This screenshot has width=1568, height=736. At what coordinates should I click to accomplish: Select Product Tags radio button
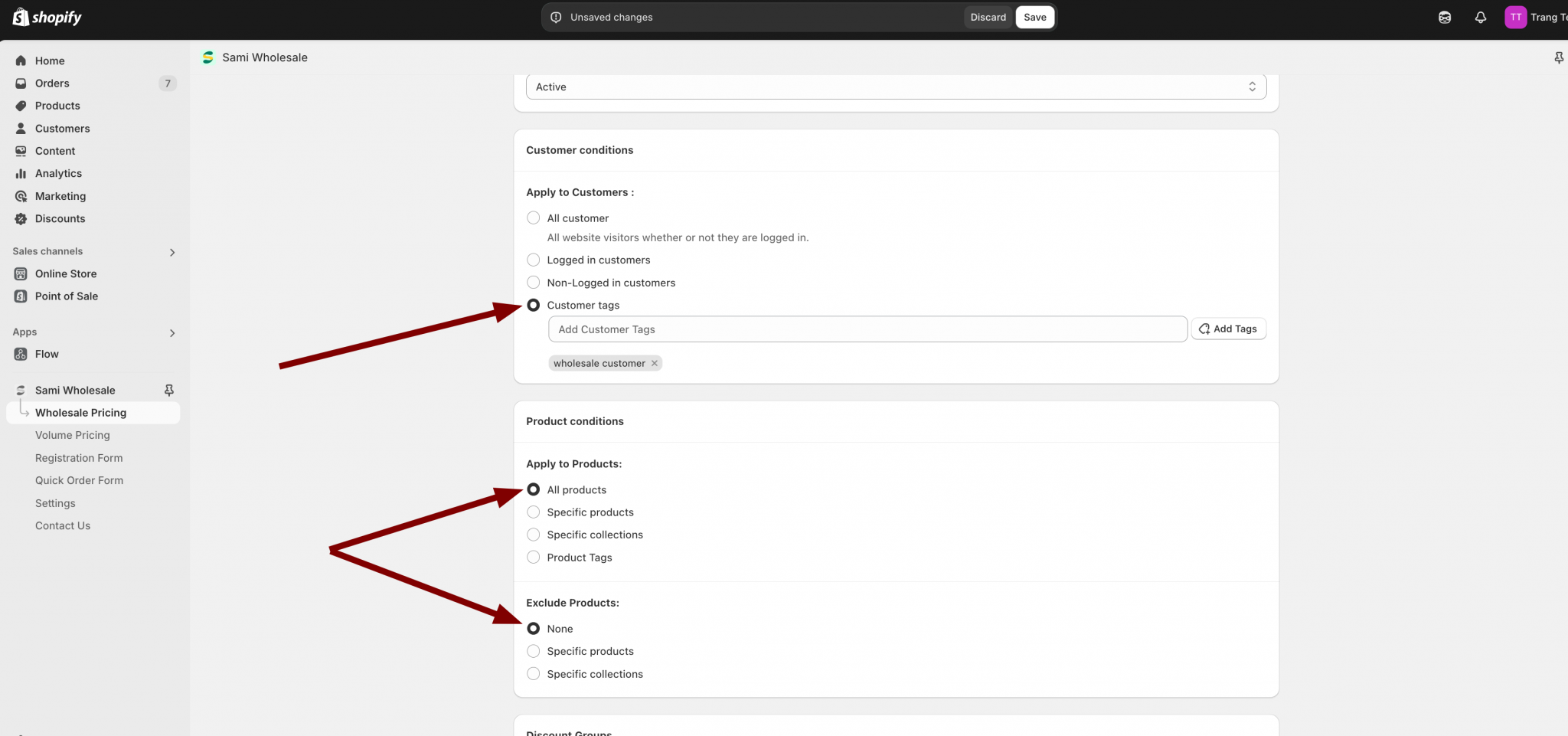(x=534, y=558)
